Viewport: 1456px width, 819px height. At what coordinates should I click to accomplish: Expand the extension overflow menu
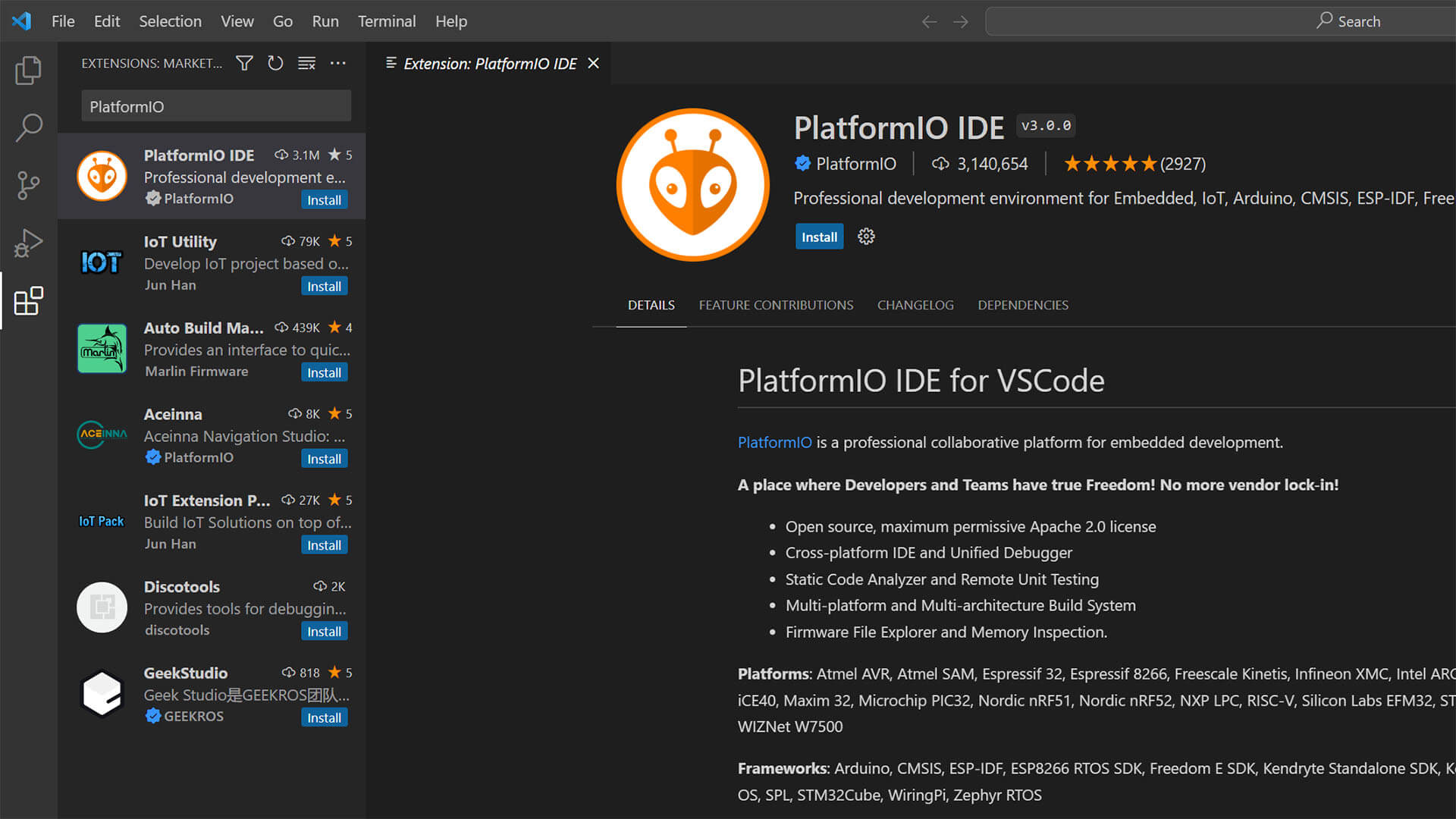point(341,63)
